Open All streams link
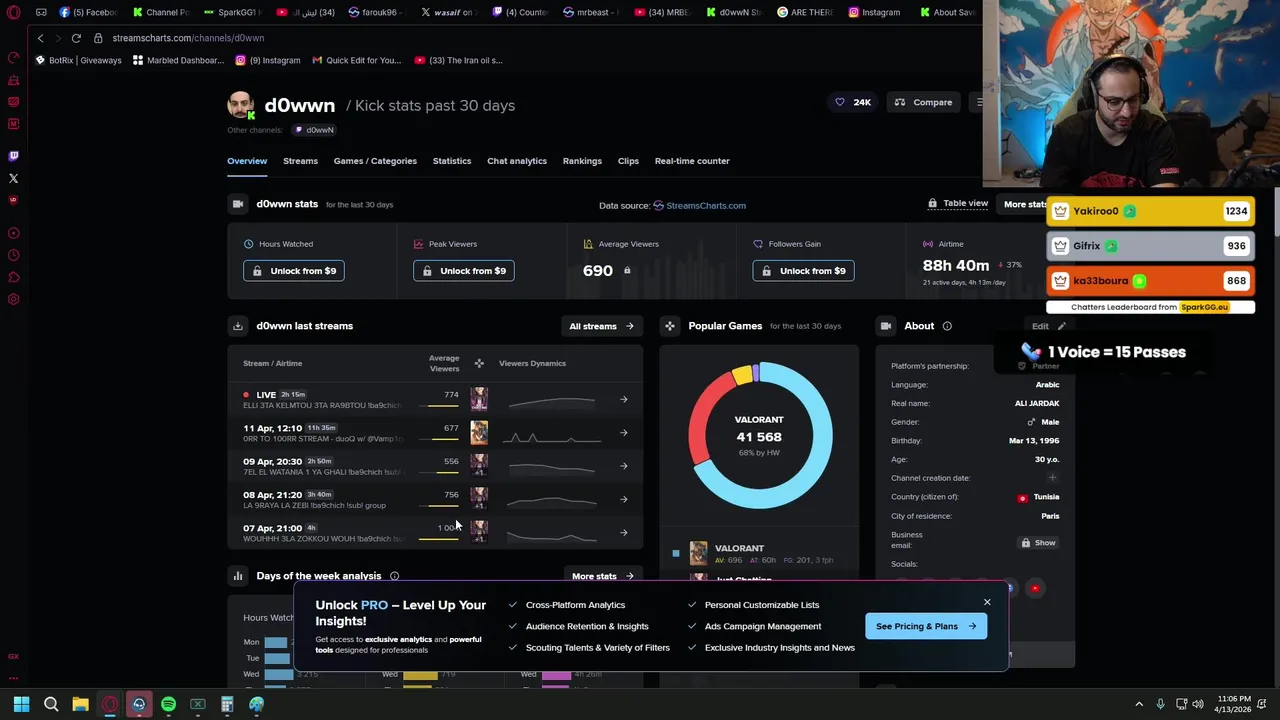Screen dimensions: 1280x720 tap(601, 326)
